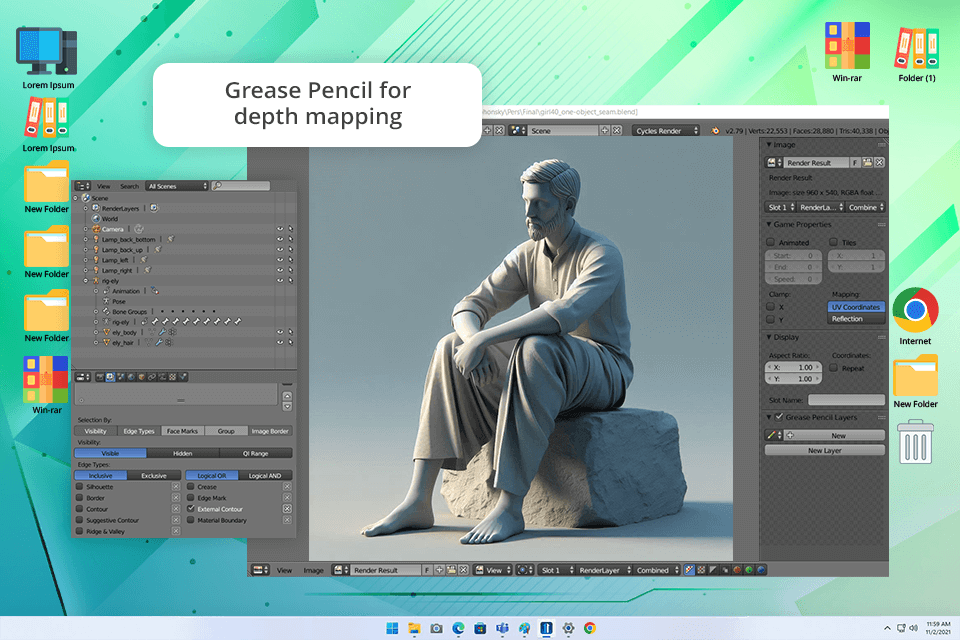Open World properties tab icon
960x640 pixels.
click(131, 377)
